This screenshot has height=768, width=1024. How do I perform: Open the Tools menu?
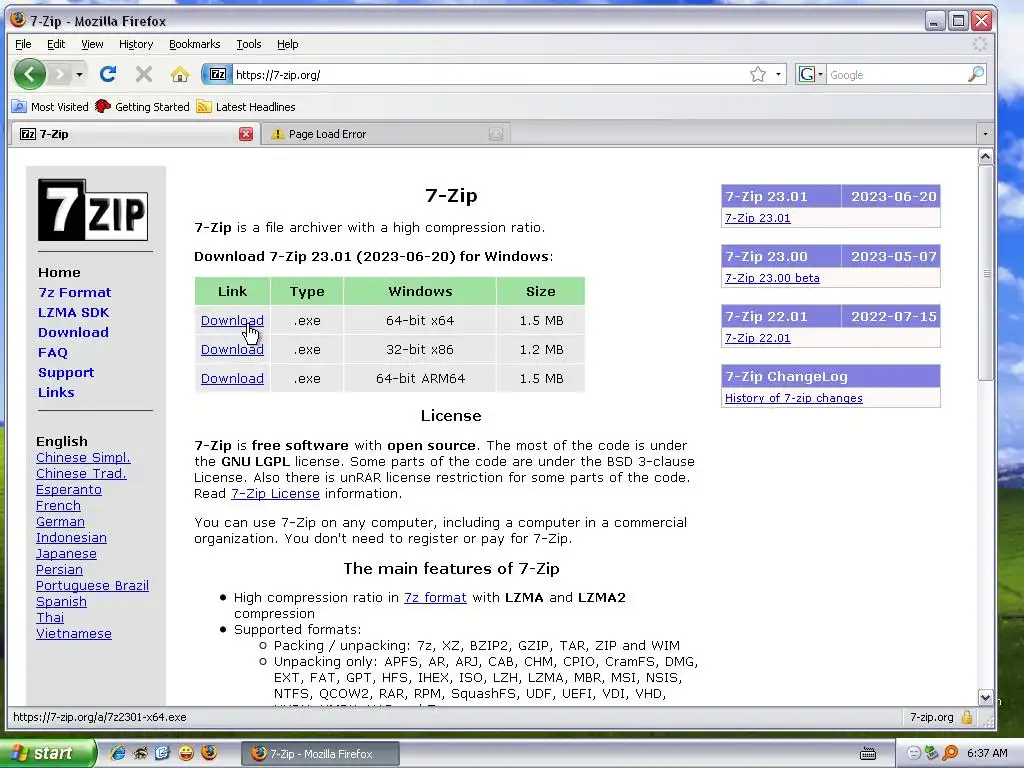pos(249,44)
